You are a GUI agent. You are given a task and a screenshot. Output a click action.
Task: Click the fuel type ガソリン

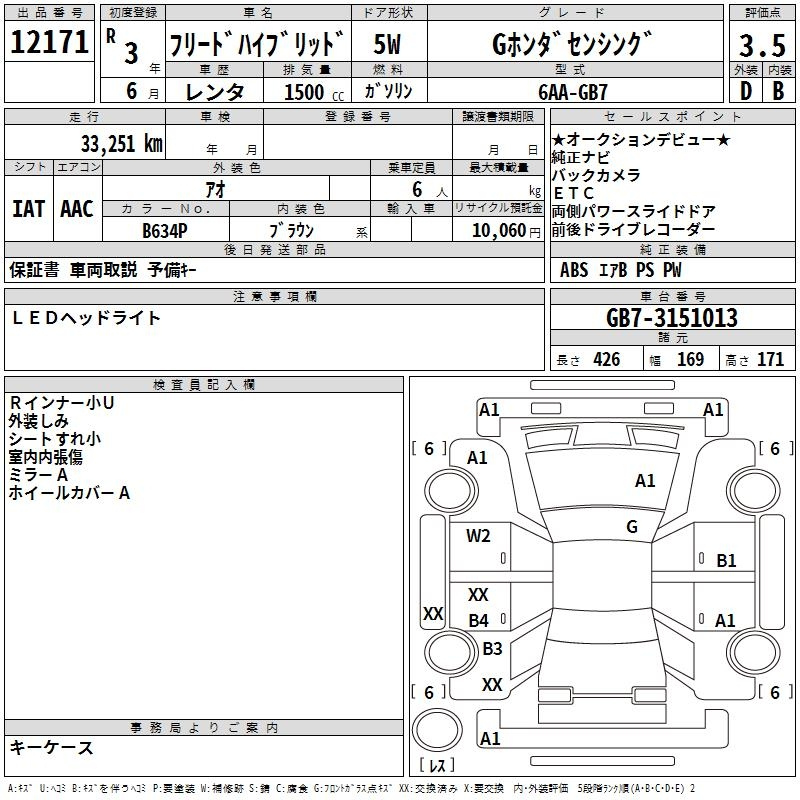click(x=388, y=90)
